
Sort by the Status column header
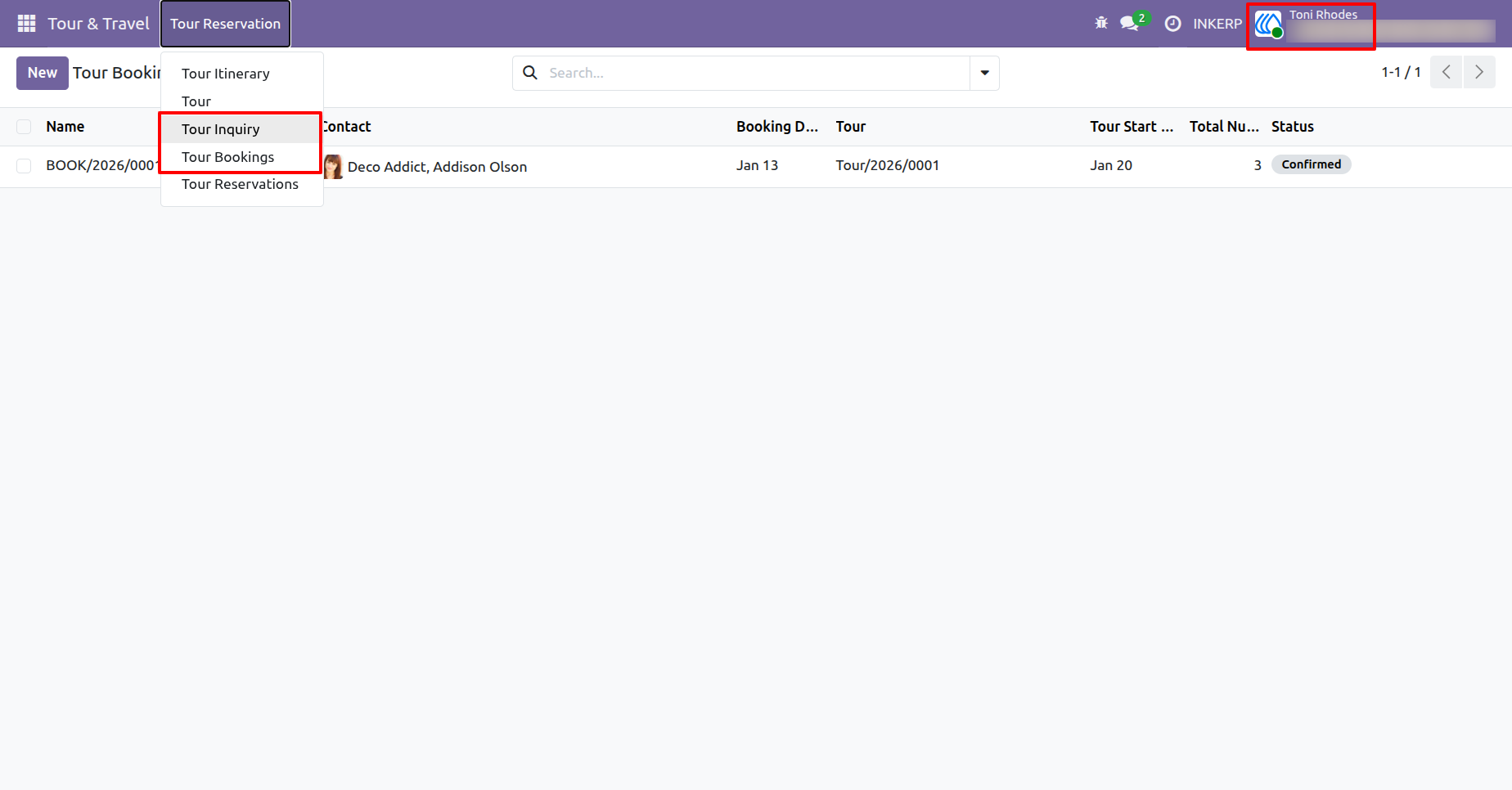(1293, 127)
